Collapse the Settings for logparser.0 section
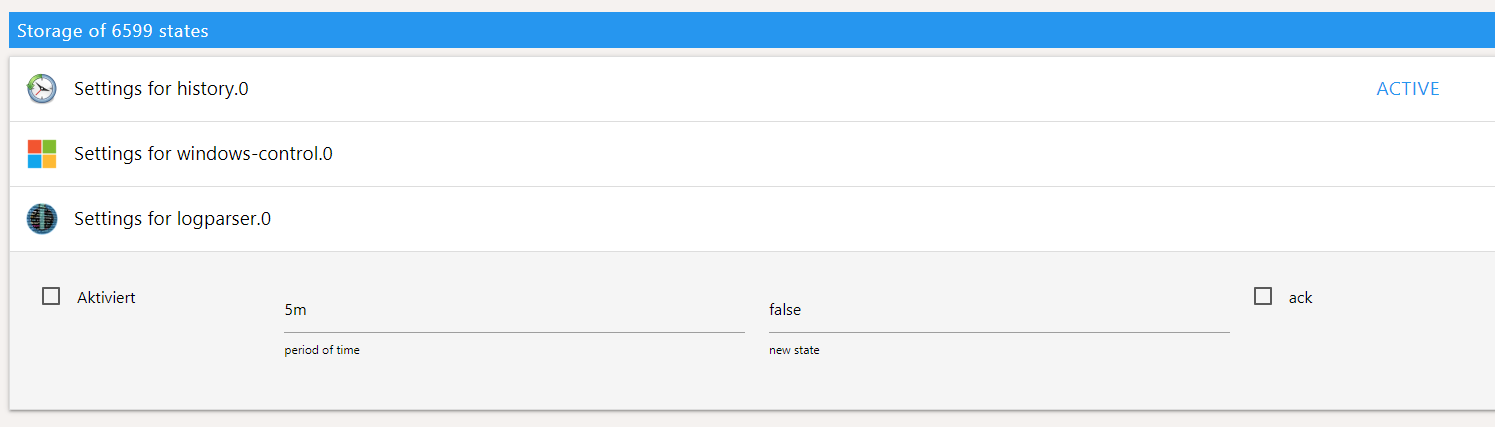 pos(172,219)
